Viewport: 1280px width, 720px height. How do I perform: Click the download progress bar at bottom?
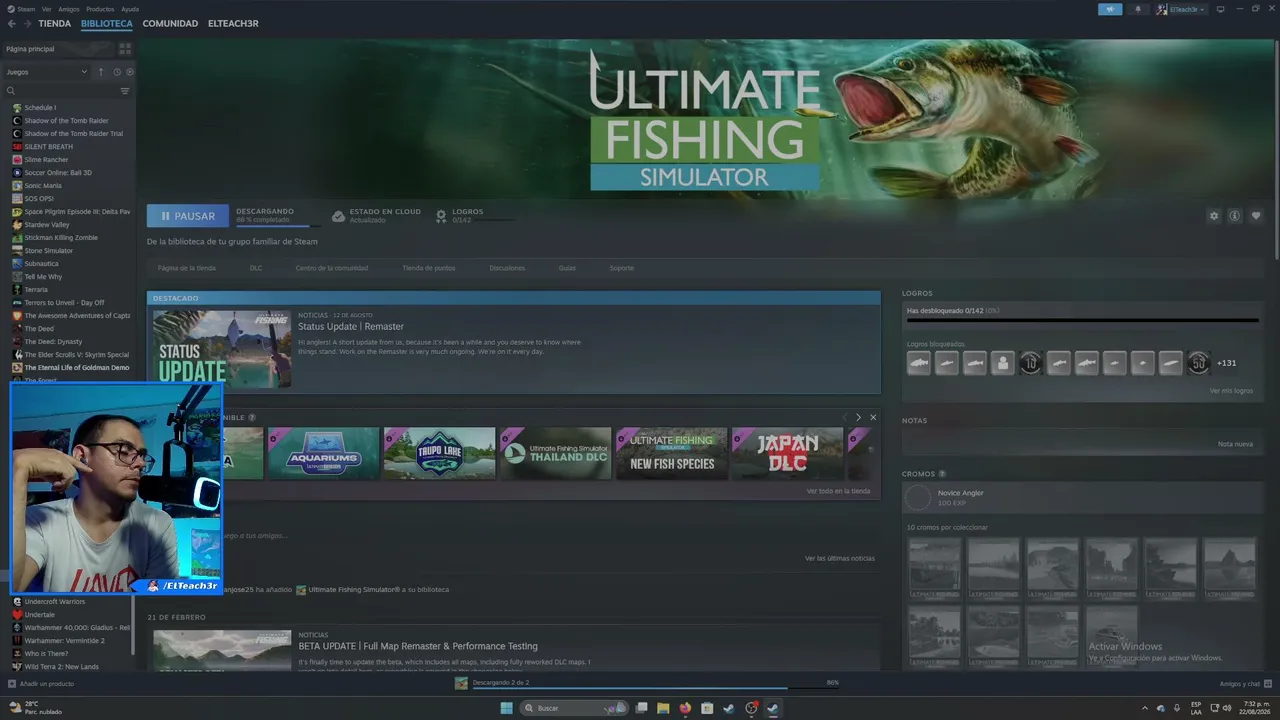coord(655,688)
